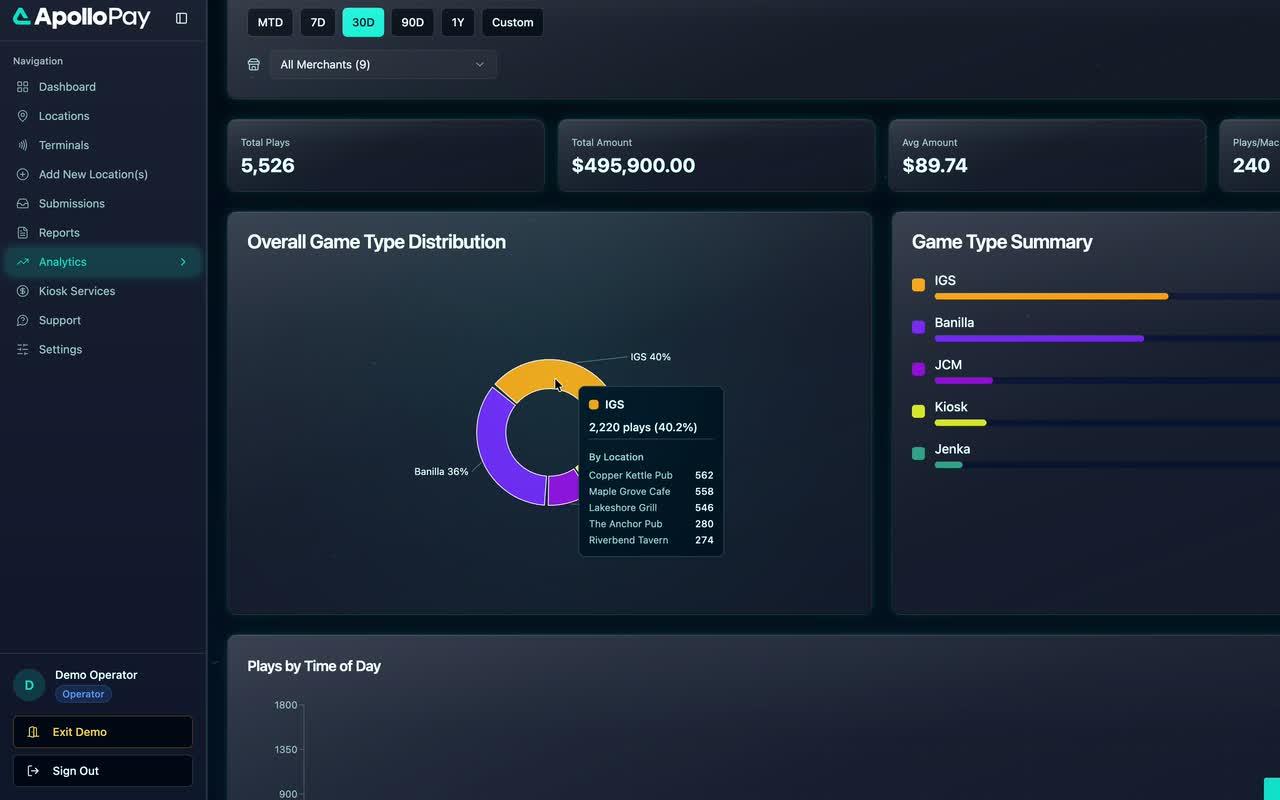
Task: Click the IGS 40% chart label
Action: click(x=650, y=357)
